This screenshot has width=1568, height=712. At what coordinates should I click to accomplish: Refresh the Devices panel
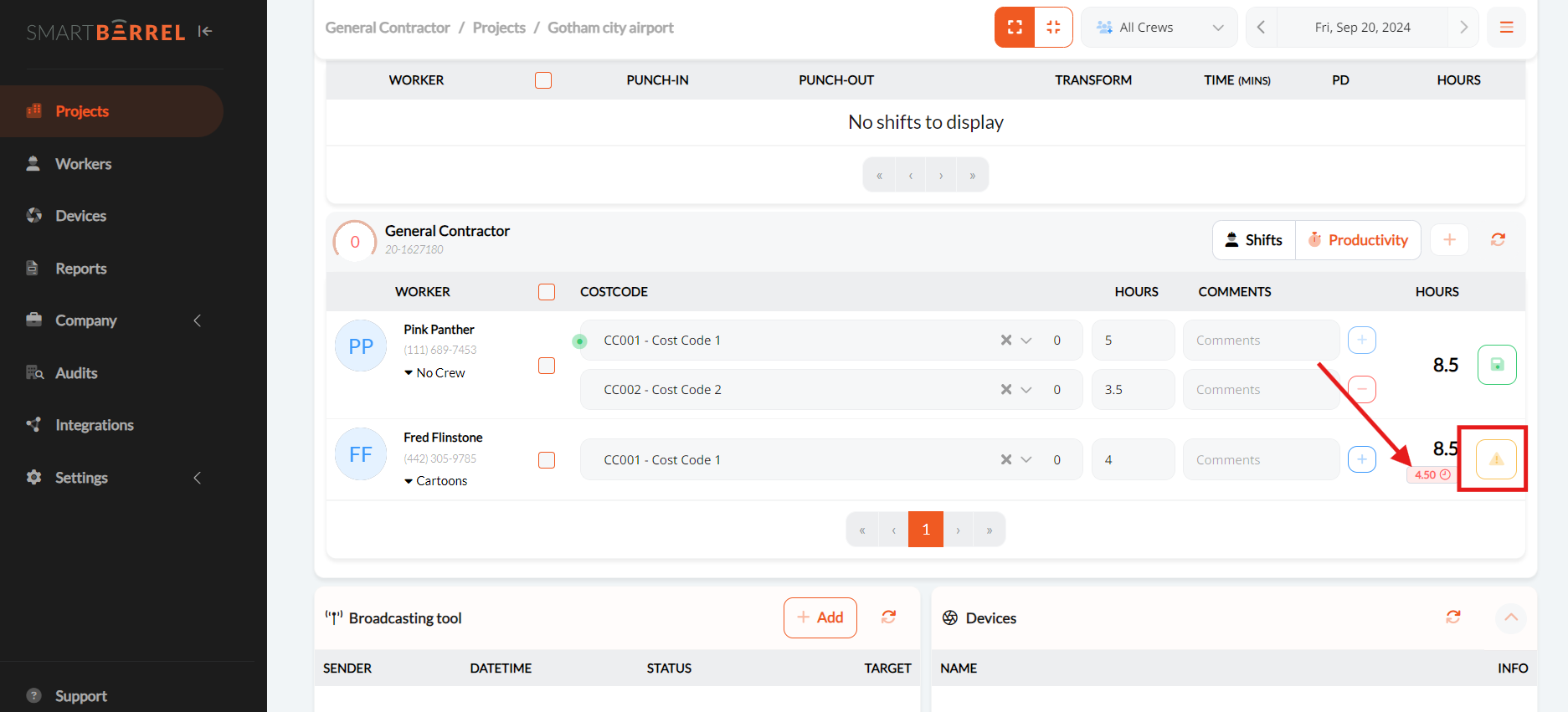tap(1453, 617)
